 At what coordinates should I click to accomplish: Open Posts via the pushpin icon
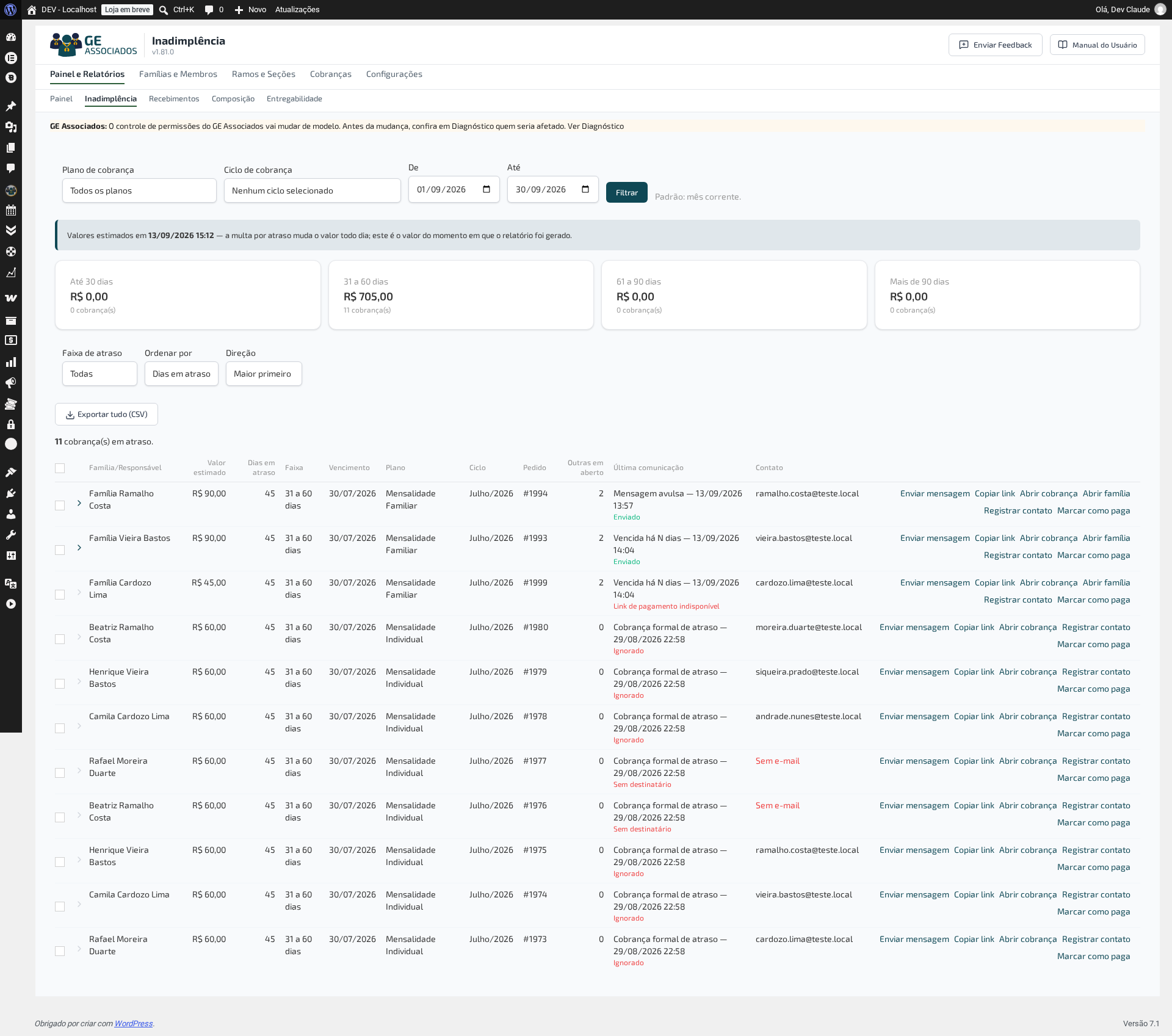coord(11,106)
